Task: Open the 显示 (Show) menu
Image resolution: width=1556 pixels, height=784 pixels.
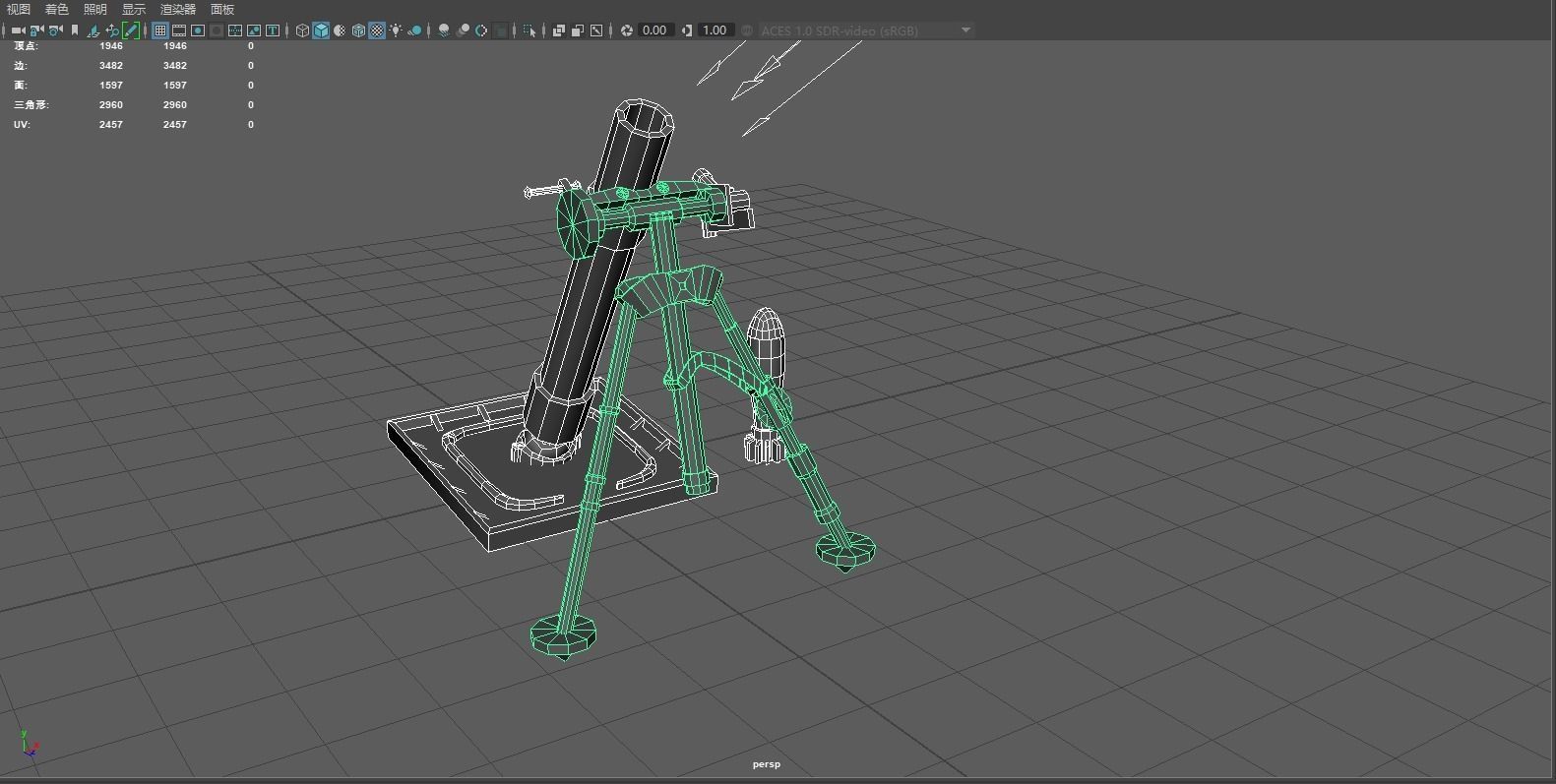Action: (x=134, y=9)
